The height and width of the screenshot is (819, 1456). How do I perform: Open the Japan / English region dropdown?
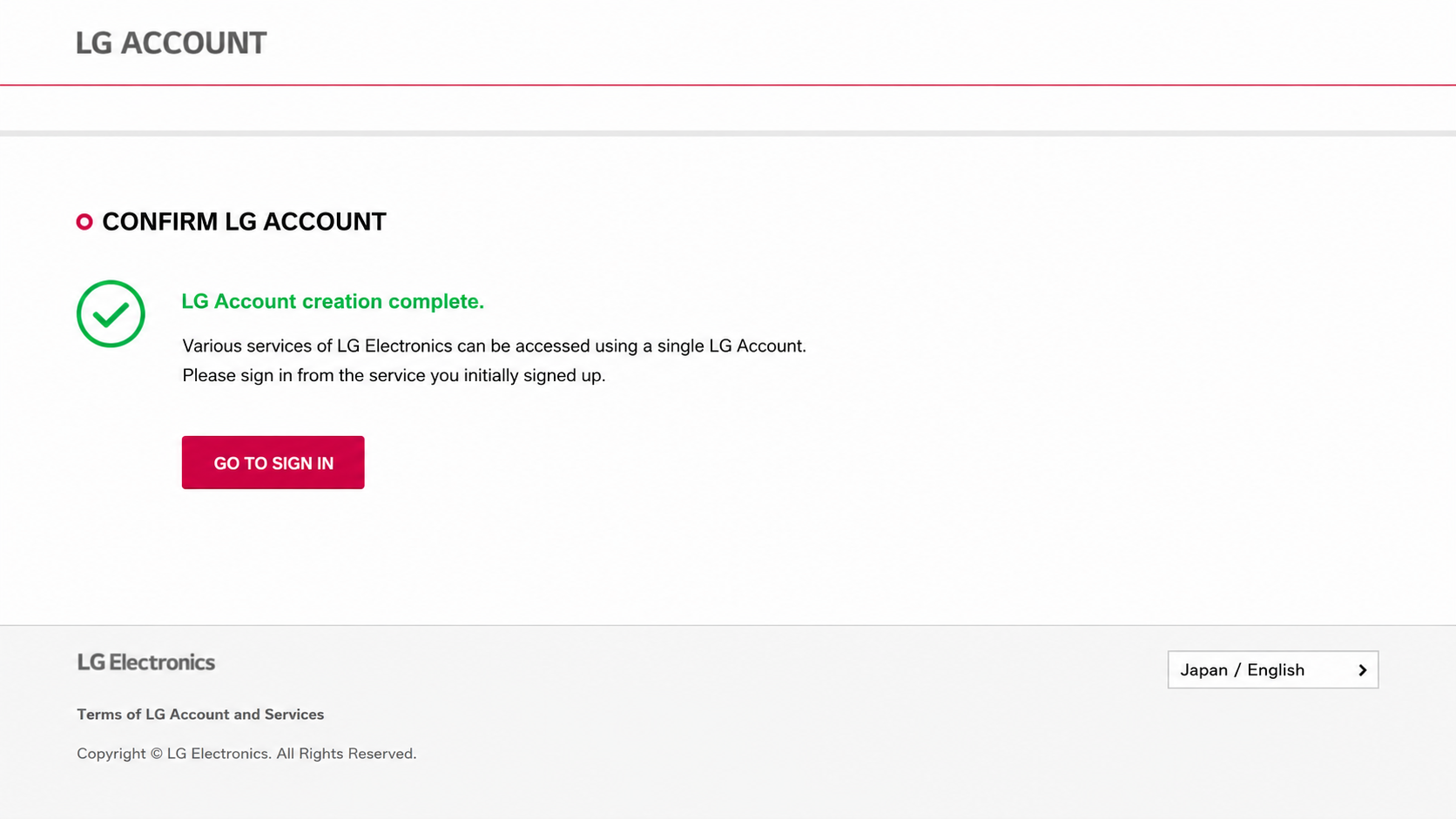pyautogui.click(x=1273, y=669)
